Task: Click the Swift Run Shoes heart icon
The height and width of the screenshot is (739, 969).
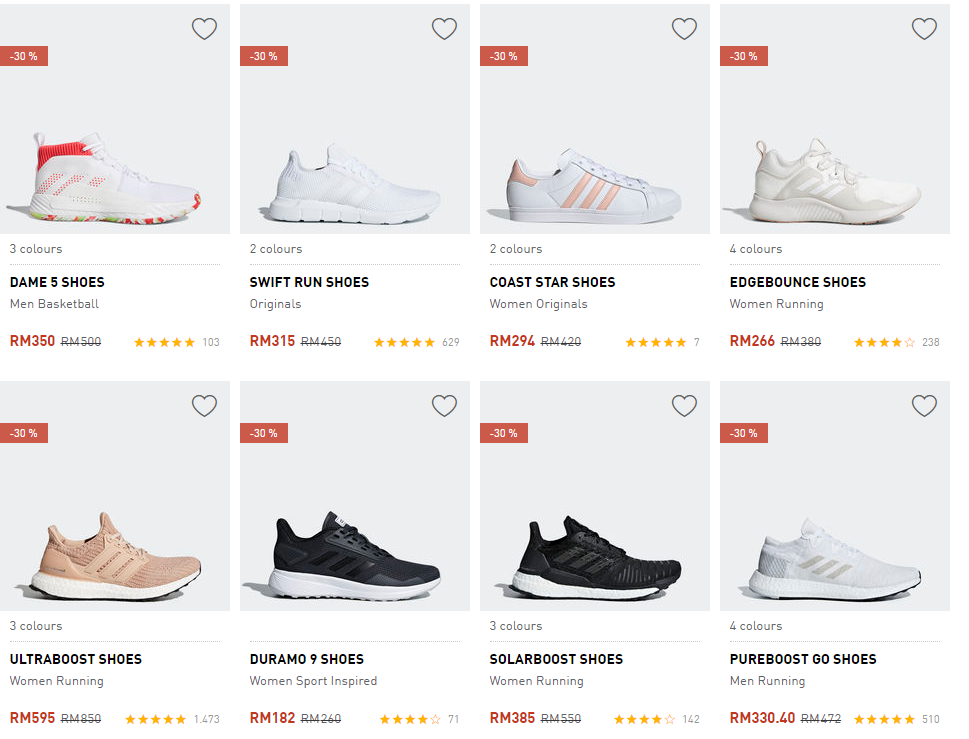Action: (444, 29)
